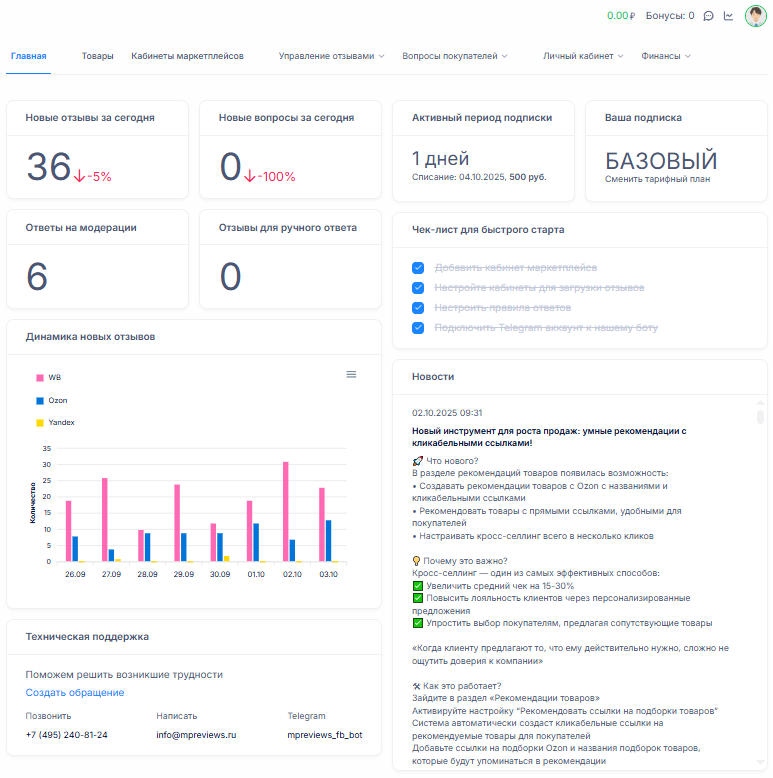Click the statistics line chart icon

coord(728,16)
